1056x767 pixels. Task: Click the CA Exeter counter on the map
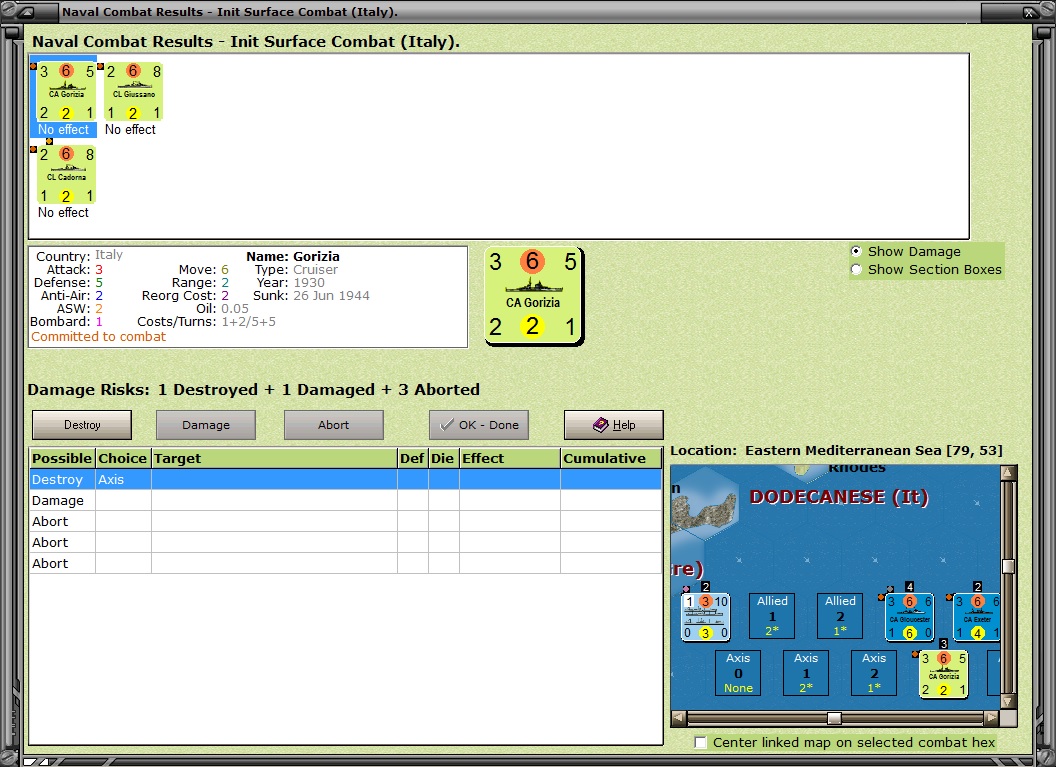point(977,617)
